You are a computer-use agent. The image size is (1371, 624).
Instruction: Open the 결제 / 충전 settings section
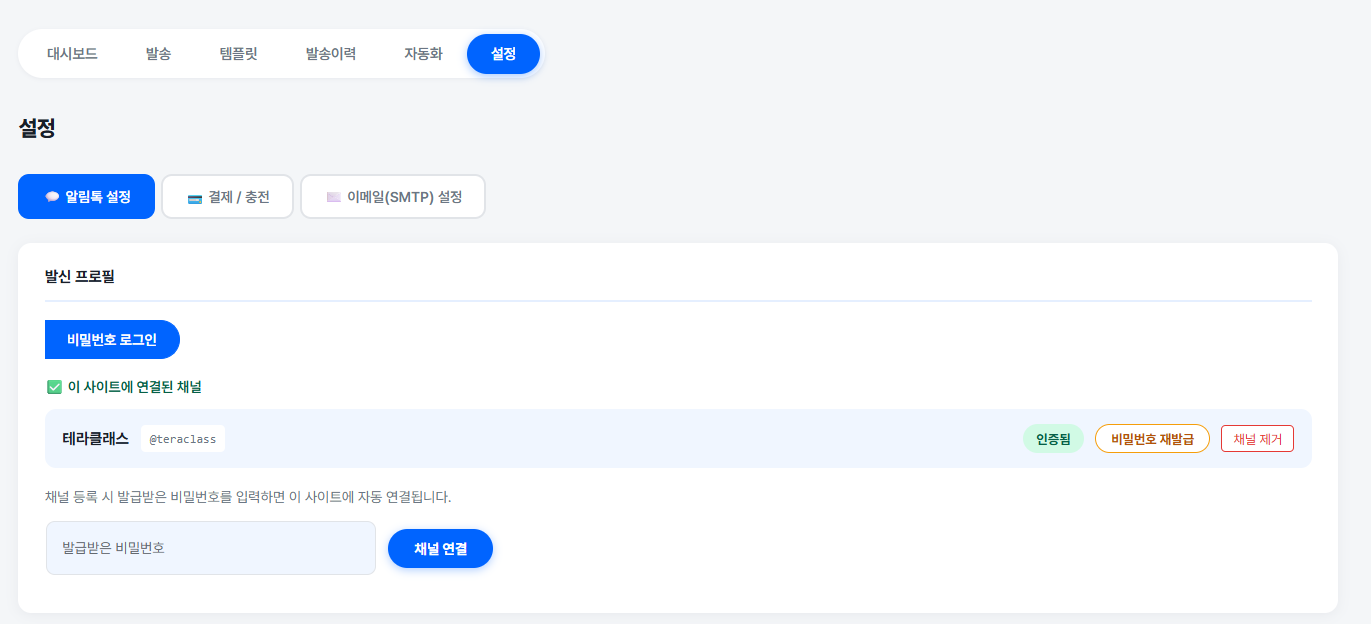(227, 196)
